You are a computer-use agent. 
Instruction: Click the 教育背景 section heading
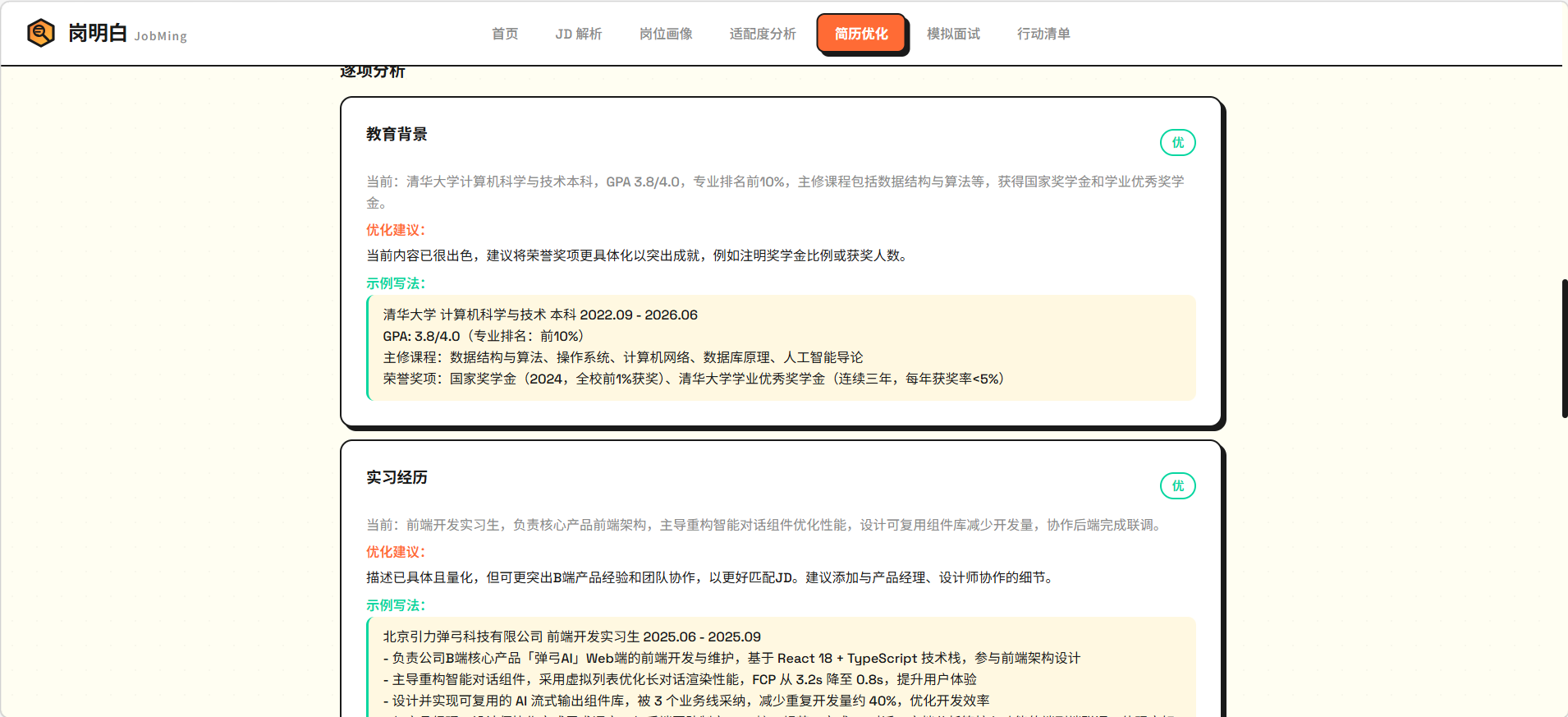tap(397, 135)
